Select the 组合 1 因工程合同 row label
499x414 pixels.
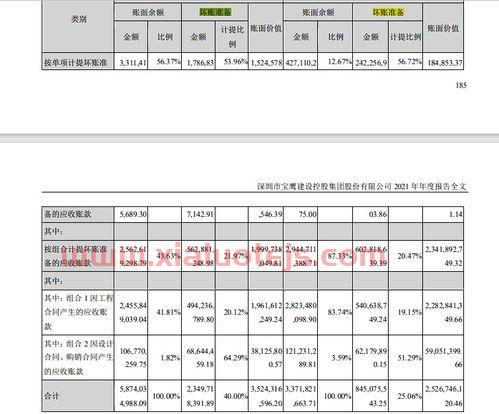[78, 312]
